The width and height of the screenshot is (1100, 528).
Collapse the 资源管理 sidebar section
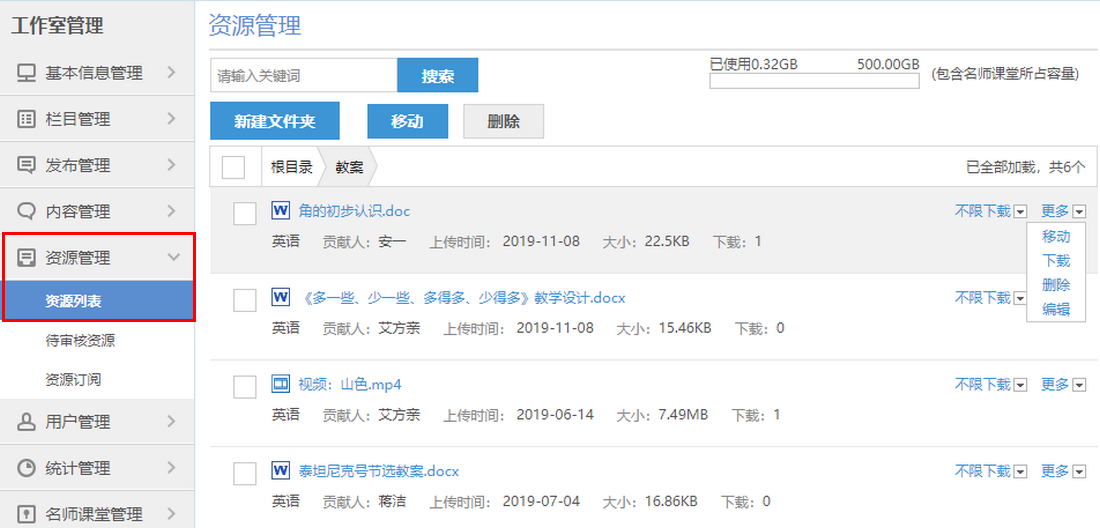click(174, 258)
